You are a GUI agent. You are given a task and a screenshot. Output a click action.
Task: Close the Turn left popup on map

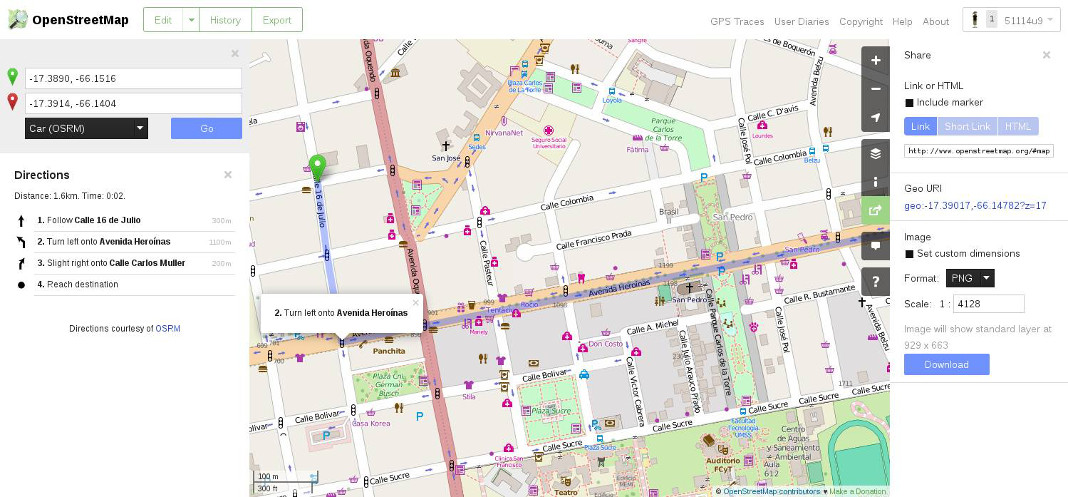pyautogui.click(x=415, y=302)
